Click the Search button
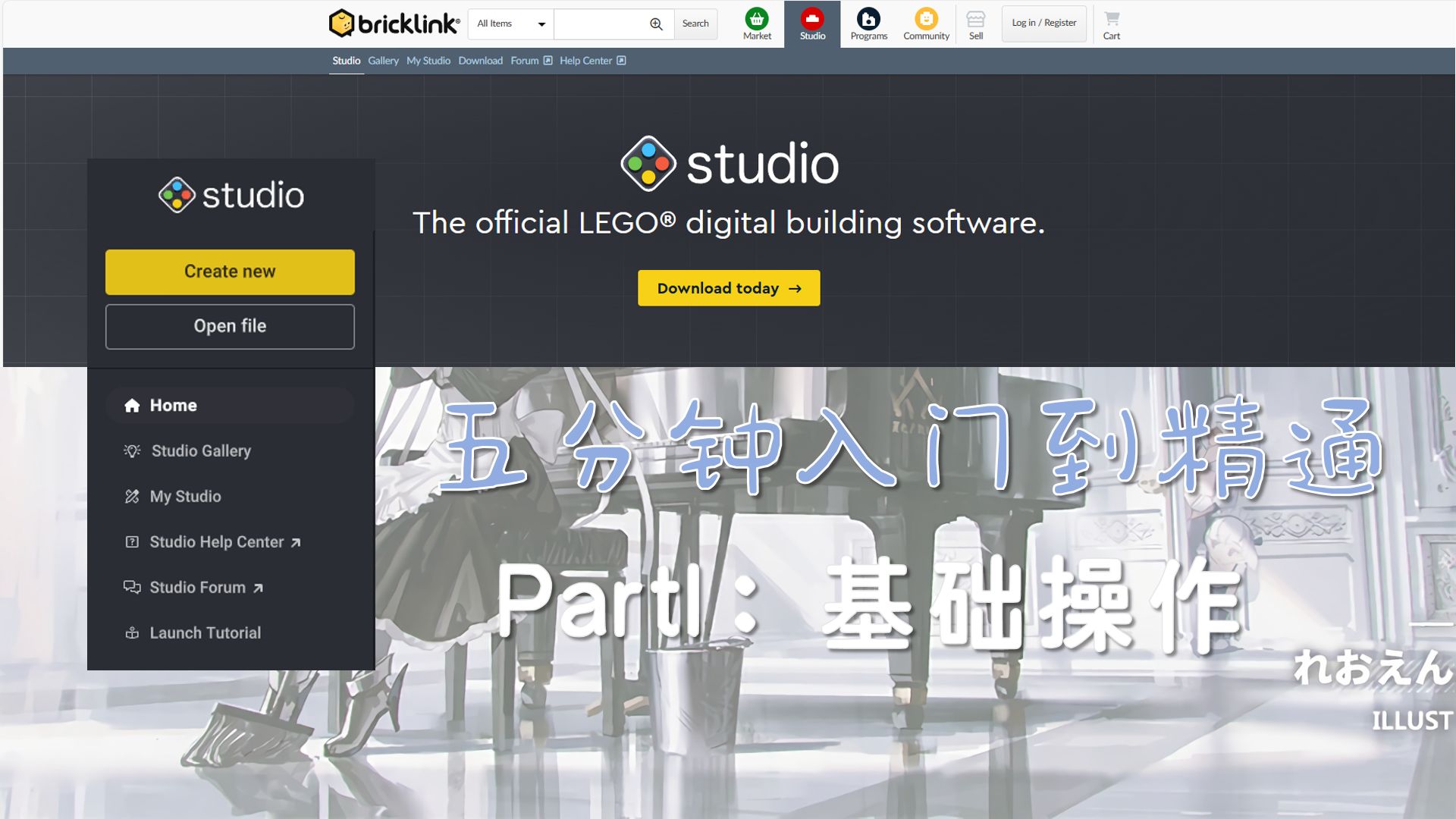The image size is (1456, 819). [x=695, y=24]
